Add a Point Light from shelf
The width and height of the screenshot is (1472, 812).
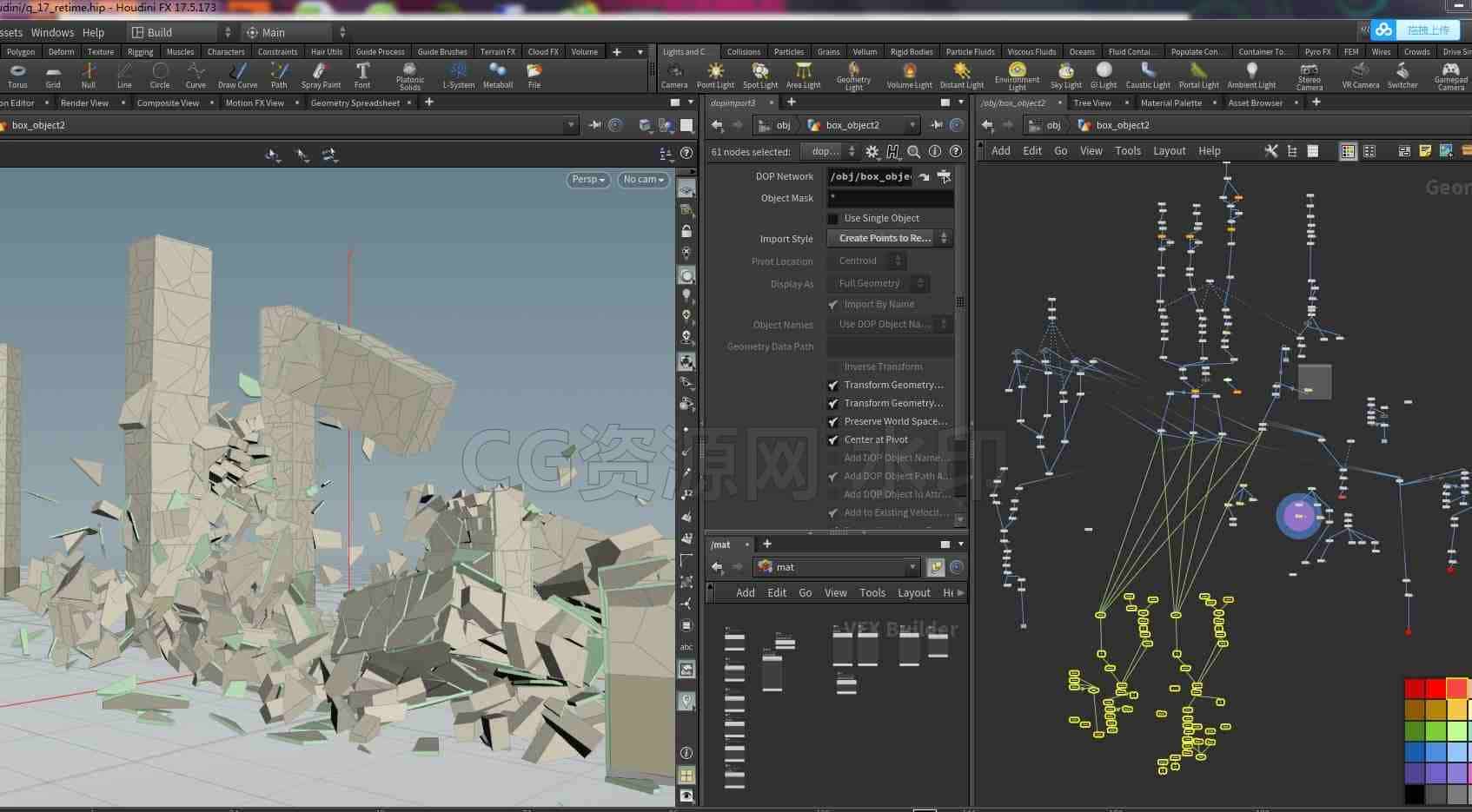(x=715, y=76)
